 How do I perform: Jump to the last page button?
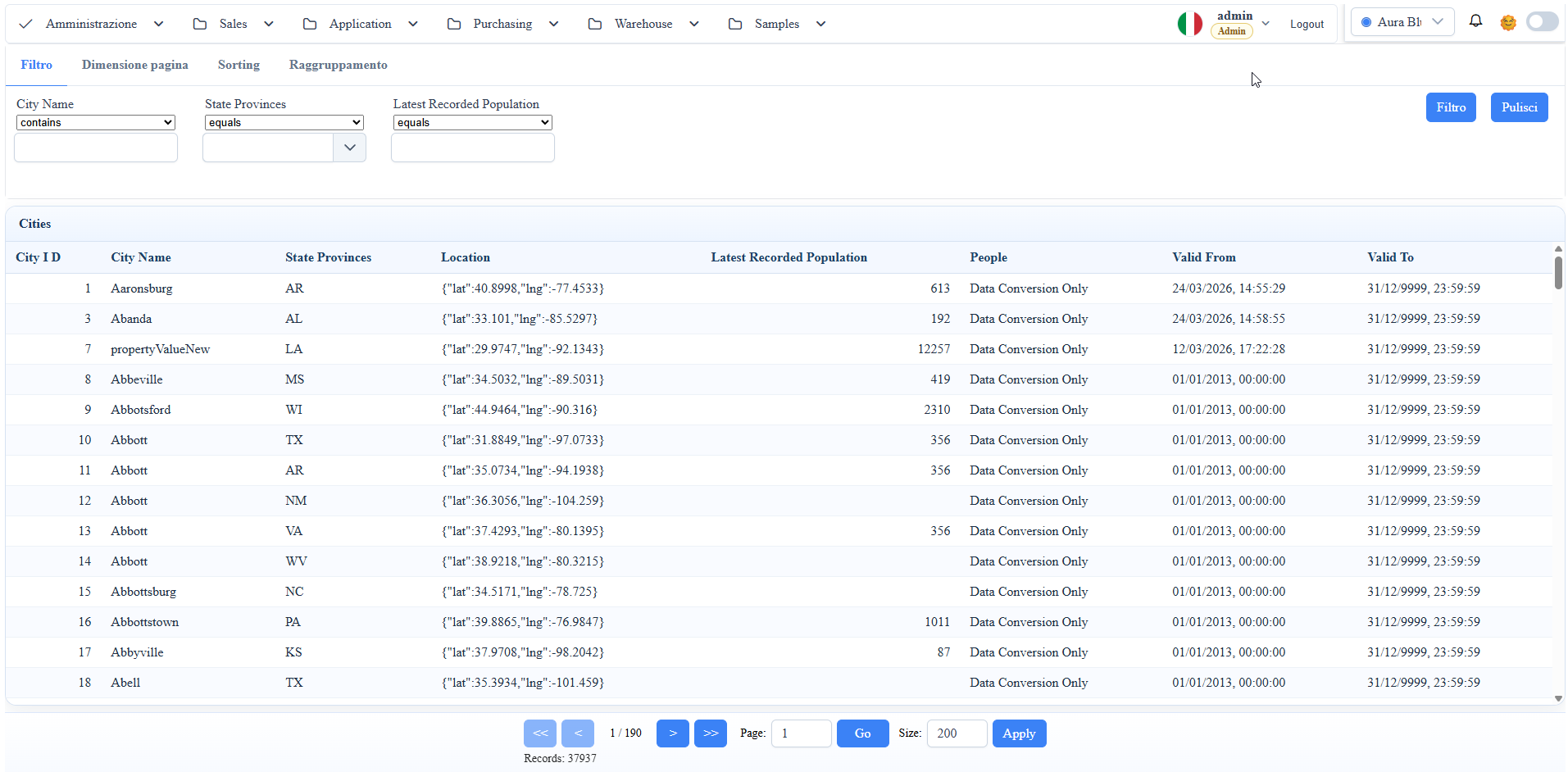pos(711,733)
